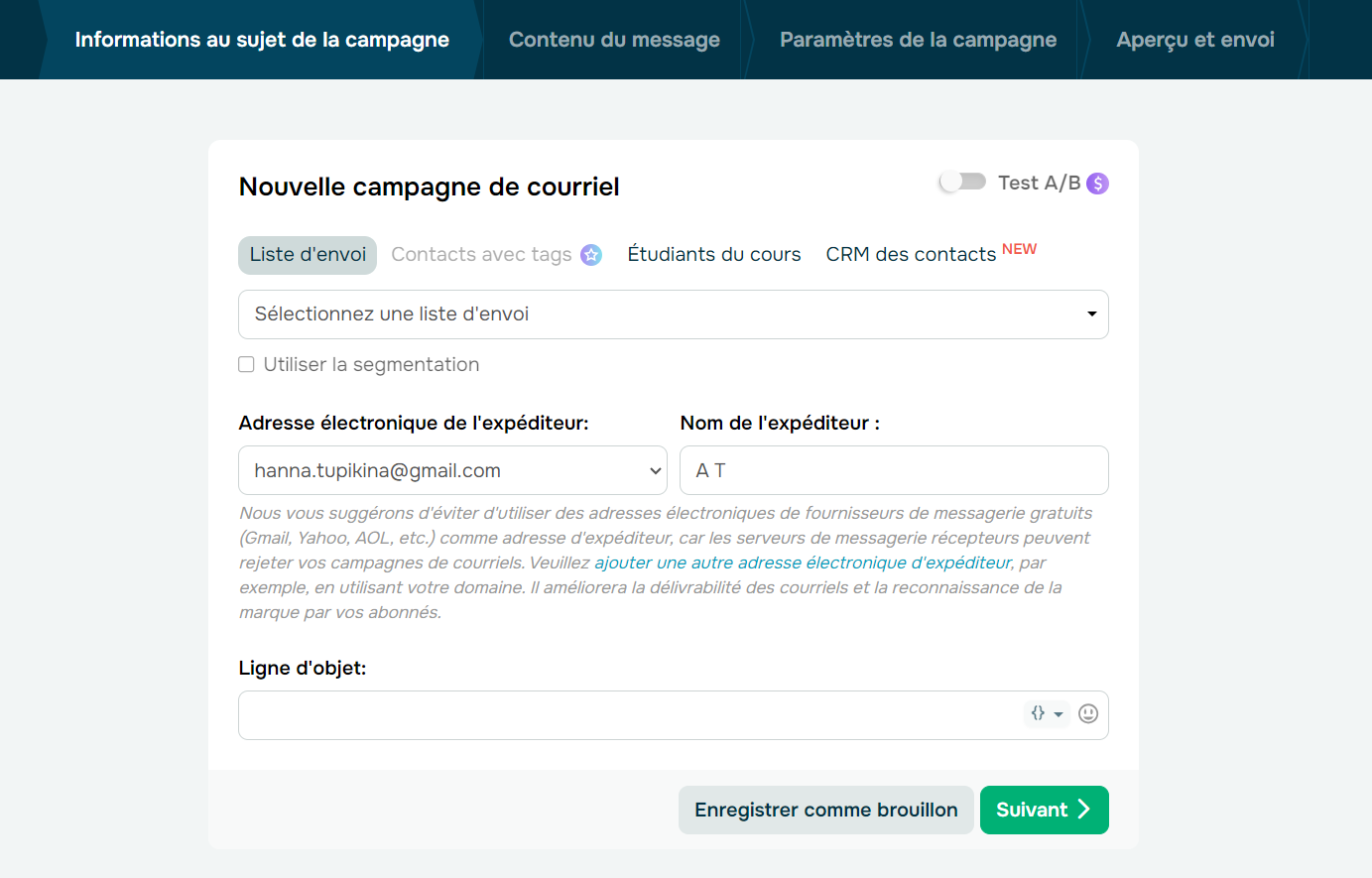Click inside the Ligne d'objet field
This screenshot has width=1372, height=878.
(x=595, y=714)
